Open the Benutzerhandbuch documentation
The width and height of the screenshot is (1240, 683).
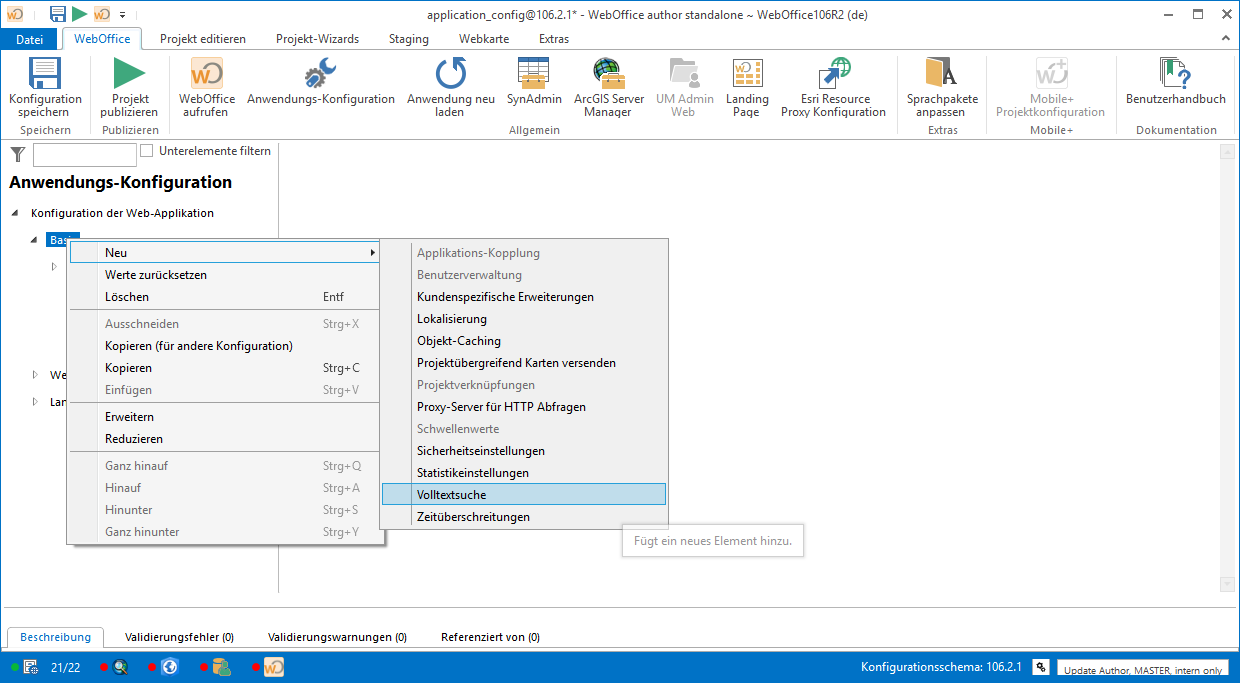tap(1175, 74)
